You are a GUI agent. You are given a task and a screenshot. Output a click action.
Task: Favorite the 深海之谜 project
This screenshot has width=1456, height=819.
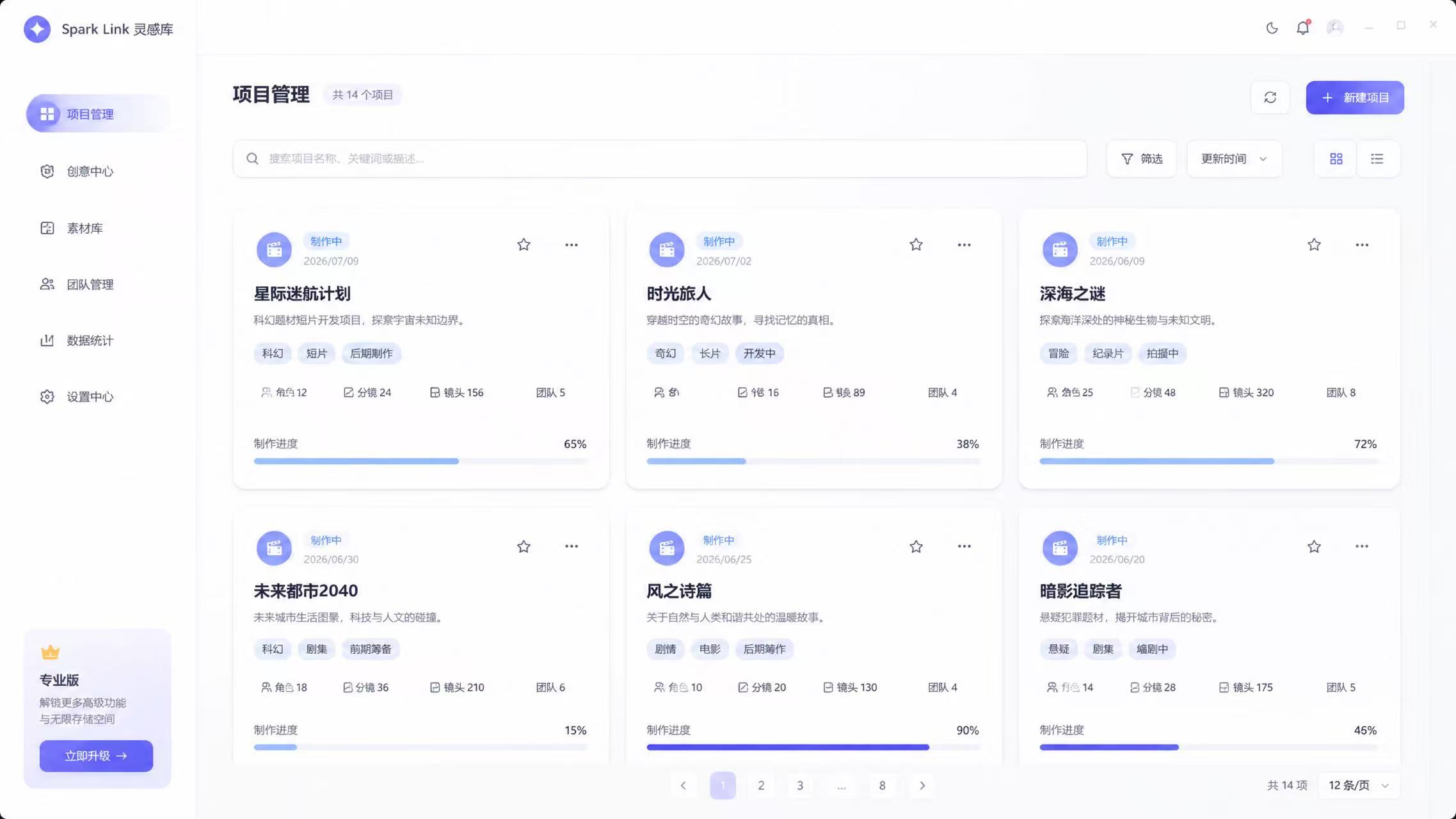pos(1314,245)
